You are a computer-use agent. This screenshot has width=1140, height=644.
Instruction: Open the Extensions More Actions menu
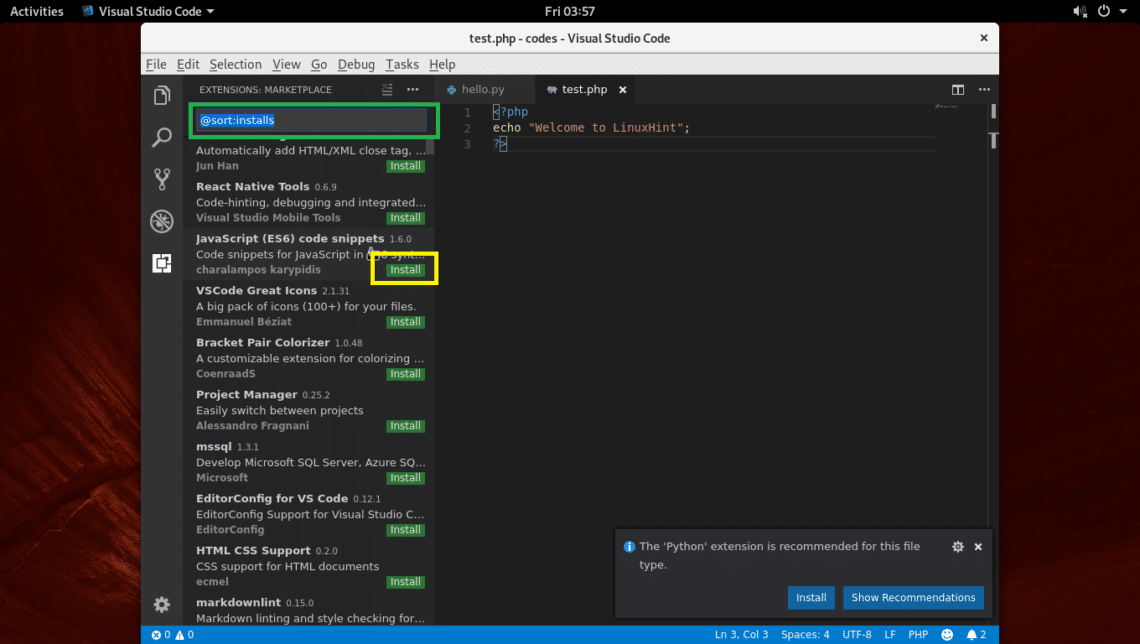point(412,89)
